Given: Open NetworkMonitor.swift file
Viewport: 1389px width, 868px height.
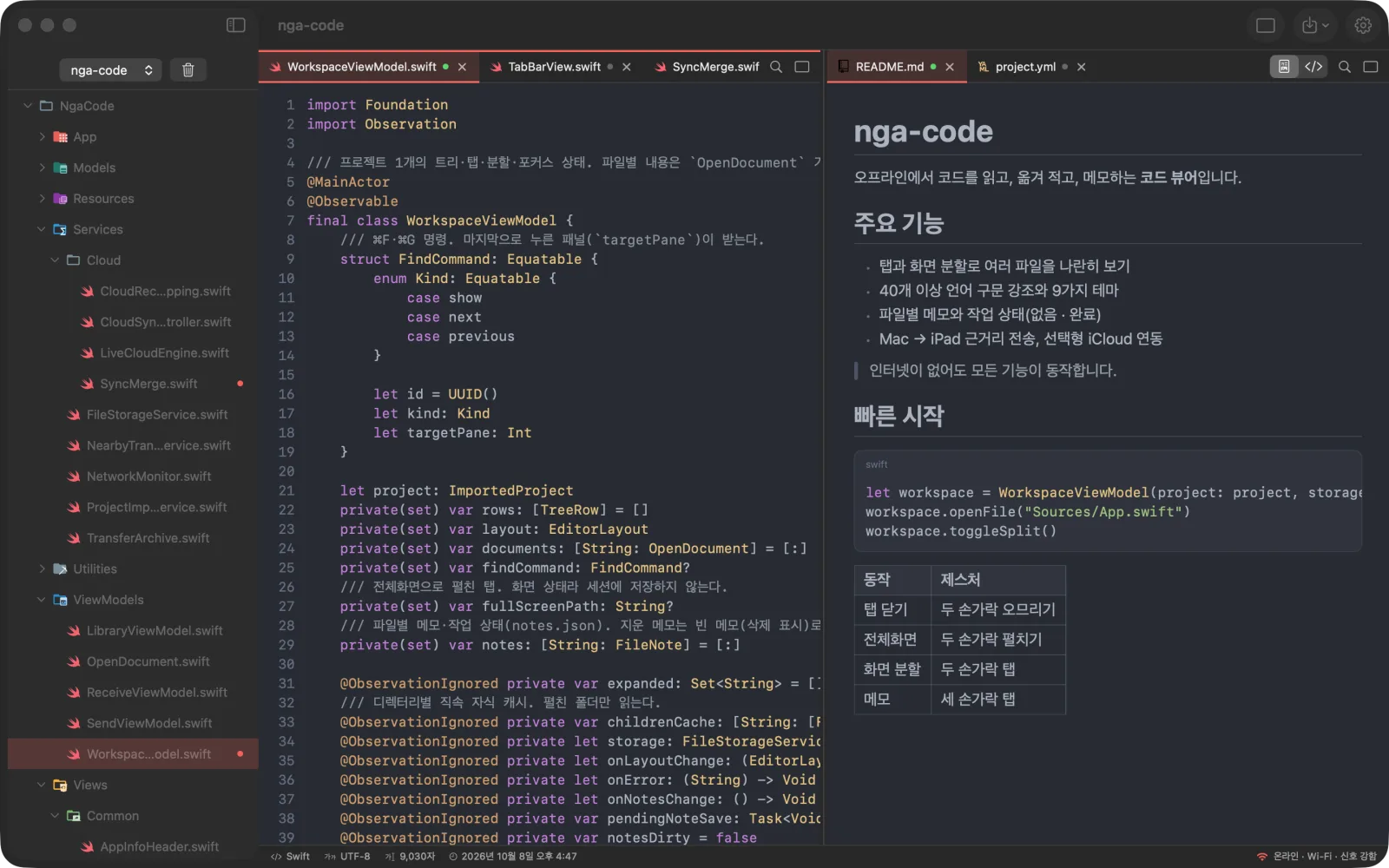Looking at the screenshot, I should [133, 477].
